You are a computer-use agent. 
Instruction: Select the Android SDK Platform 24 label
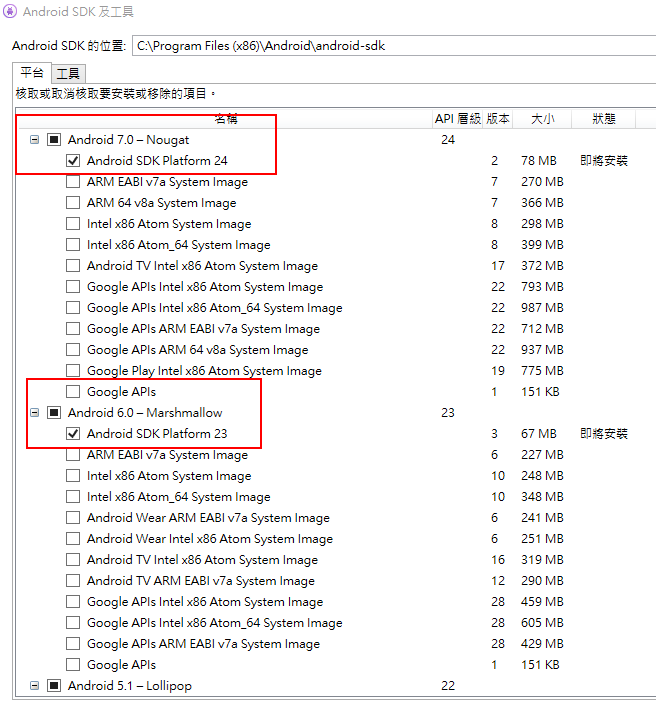pos(157,161)
